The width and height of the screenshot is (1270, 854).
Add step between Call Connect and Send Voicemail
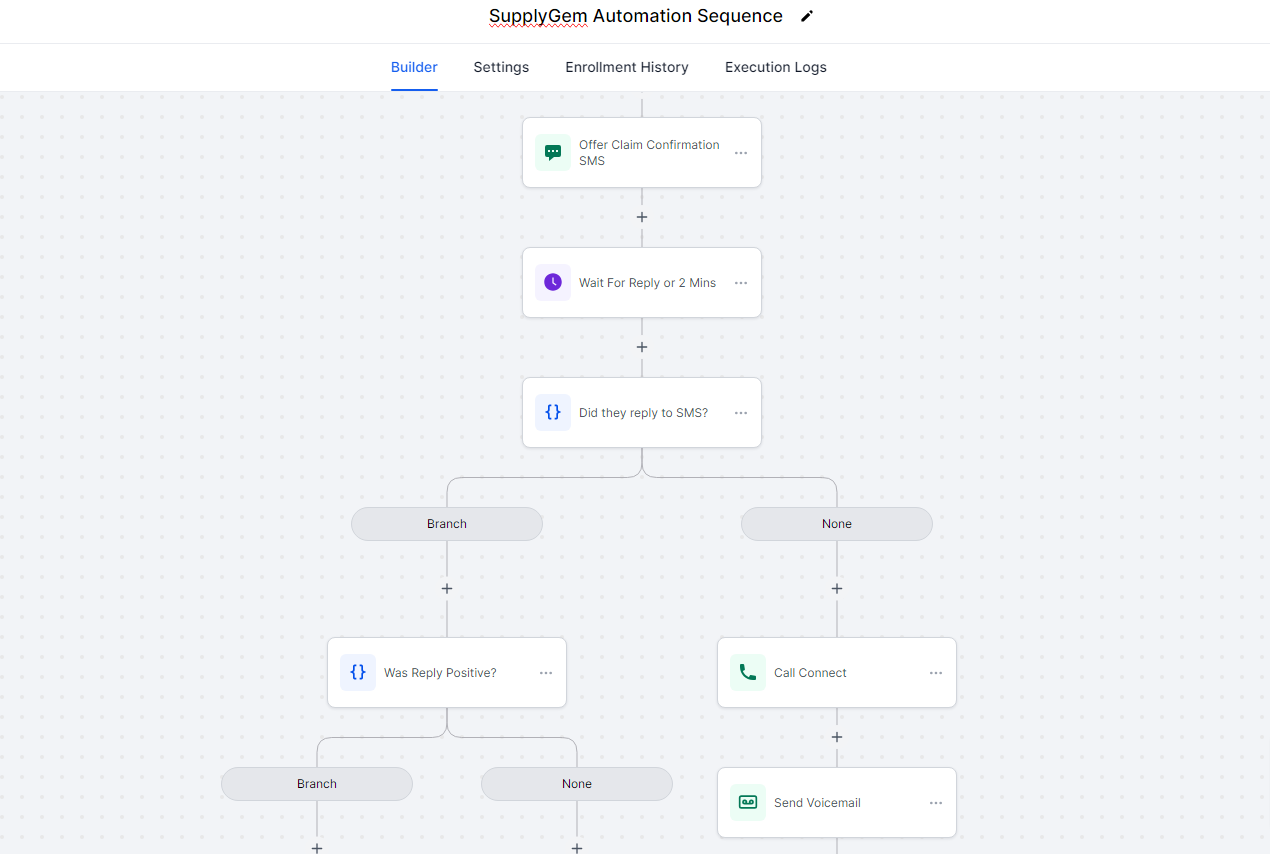pyautogui.click(x=837, y=737)
